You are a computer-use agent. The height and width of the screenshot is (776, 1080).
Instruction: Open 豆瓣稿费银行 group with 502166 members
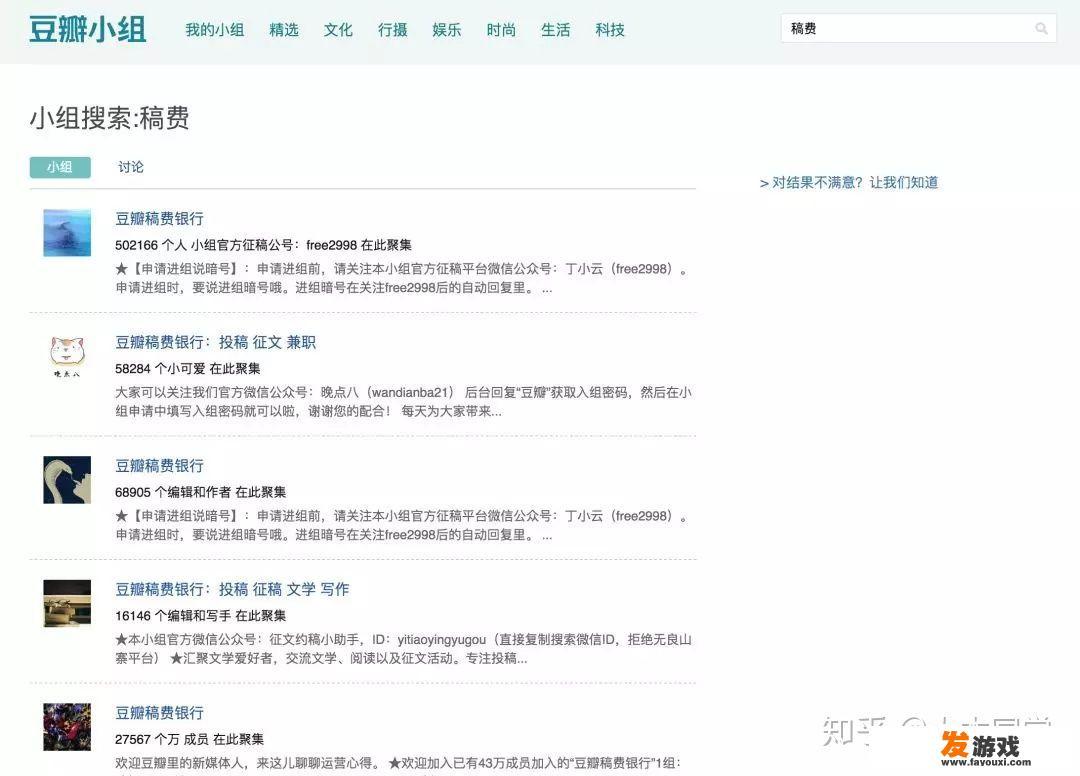coord(159,219)
